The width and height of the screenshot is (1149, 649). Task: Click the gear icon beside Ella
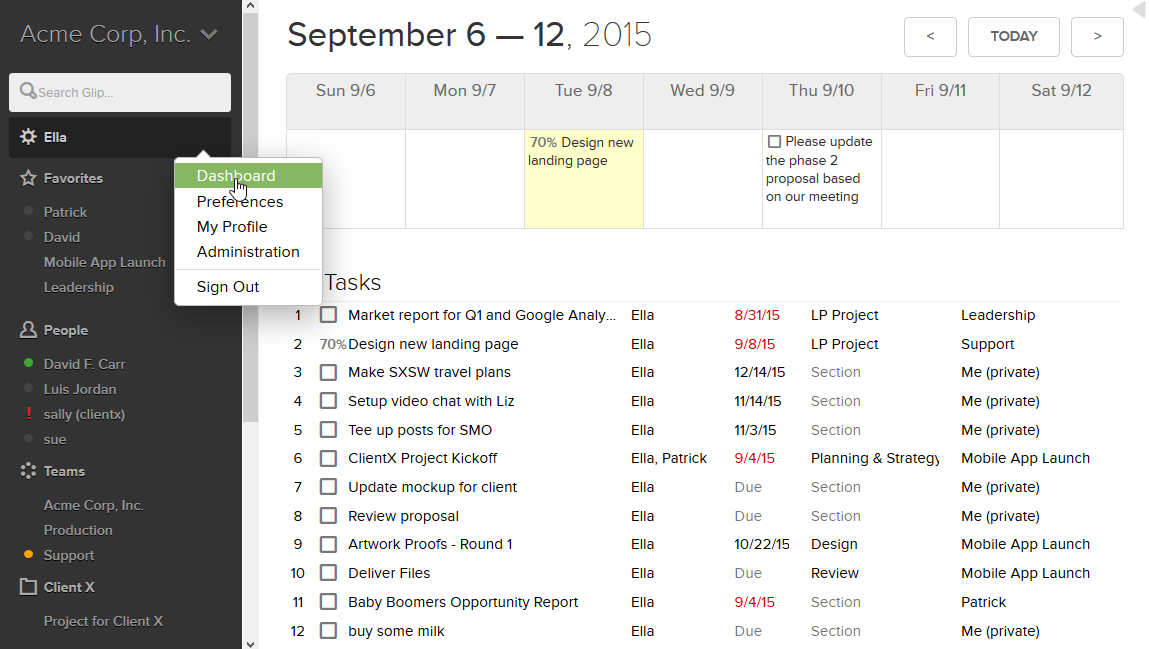point(28,137)
